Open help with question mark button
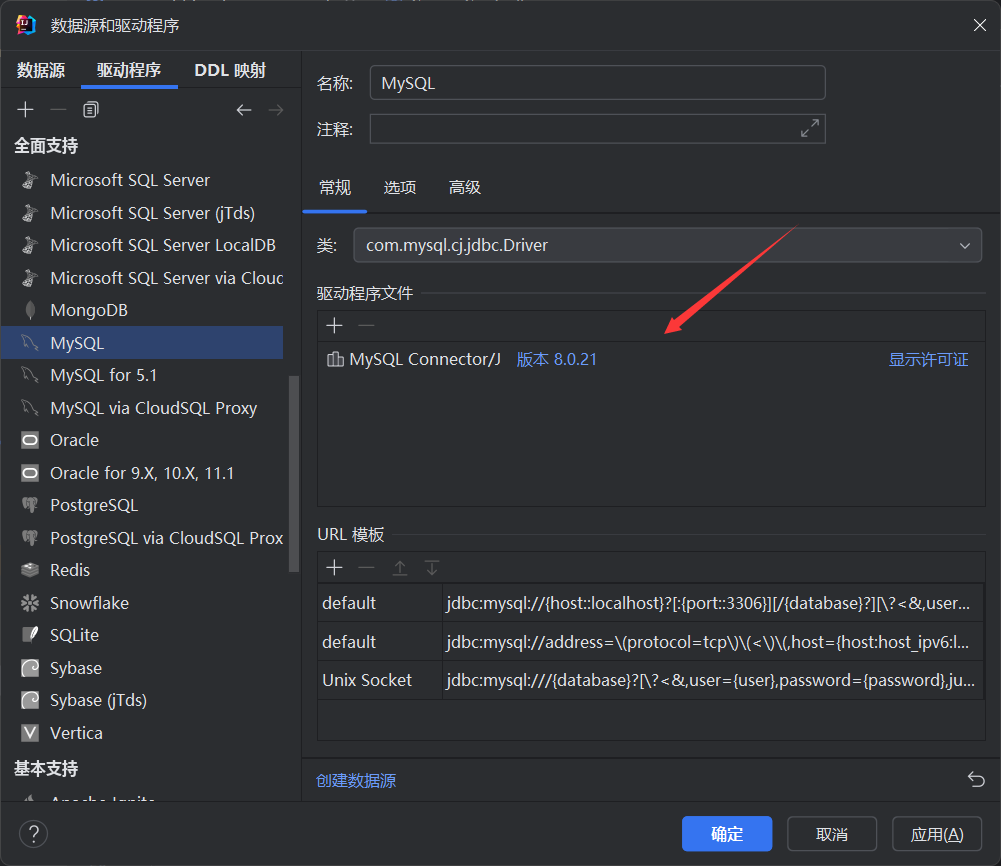The image size is (1001, 866). pyautogui.click(x=33, y=833)
